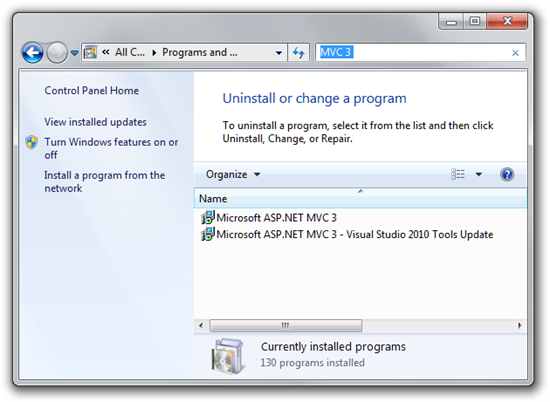Open the recent pages dropdown arrow
The height and width of the screenshot is (402, 550).
point(74,53)
